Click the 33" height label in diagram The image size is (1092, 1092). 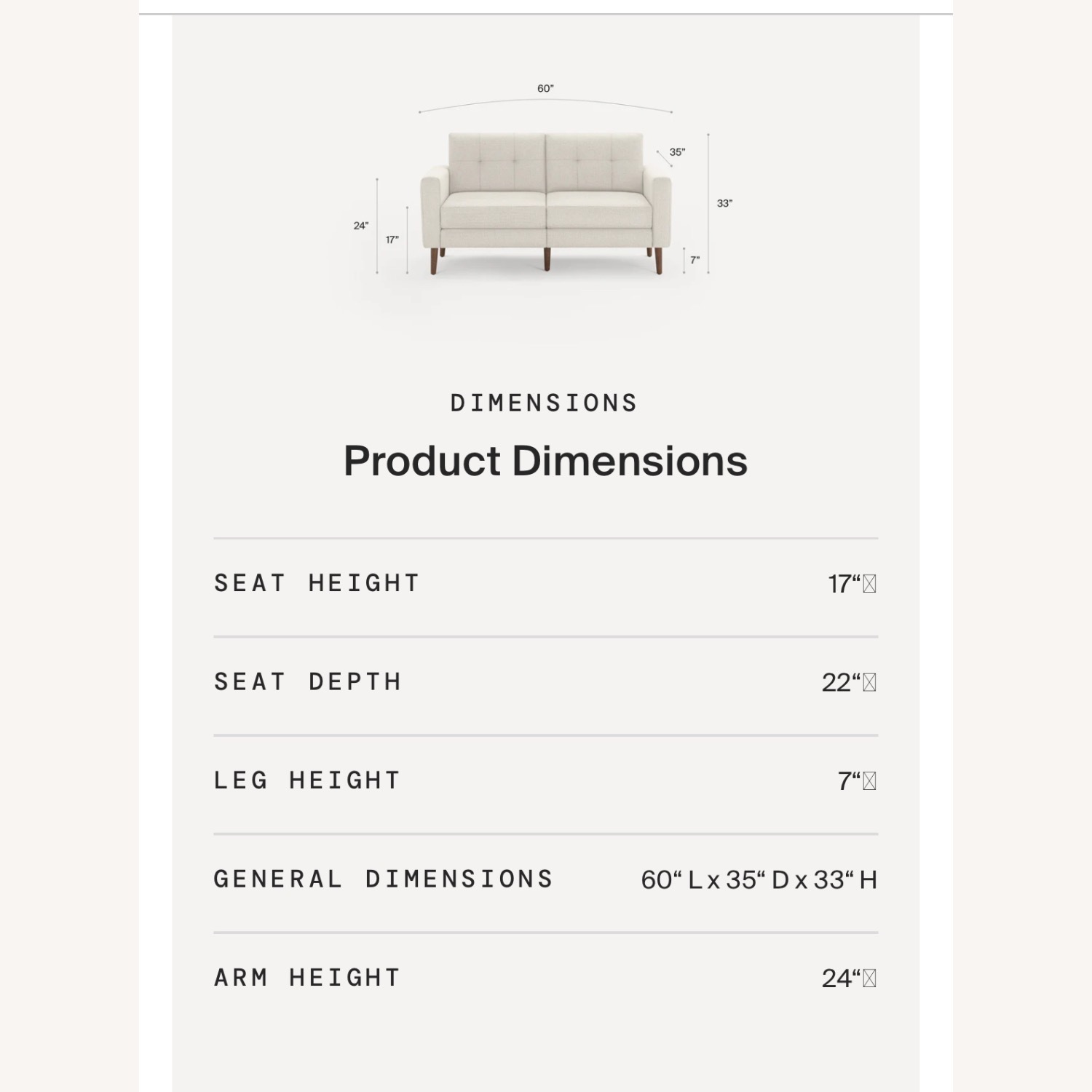(x=724, y=203)
